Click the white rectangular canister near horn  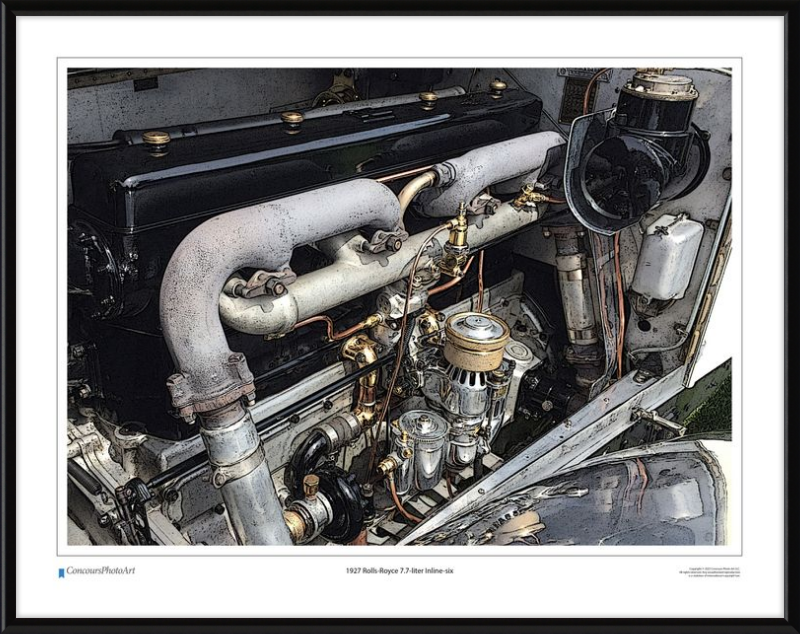tap(667, 256)
